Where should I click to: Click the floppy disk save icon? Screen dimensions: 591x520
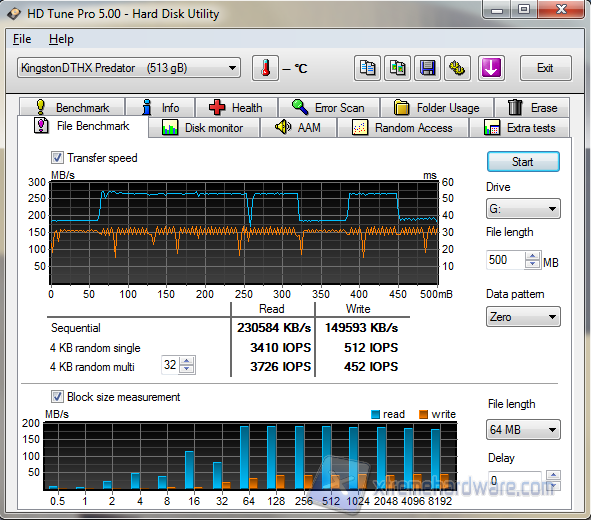427,68
